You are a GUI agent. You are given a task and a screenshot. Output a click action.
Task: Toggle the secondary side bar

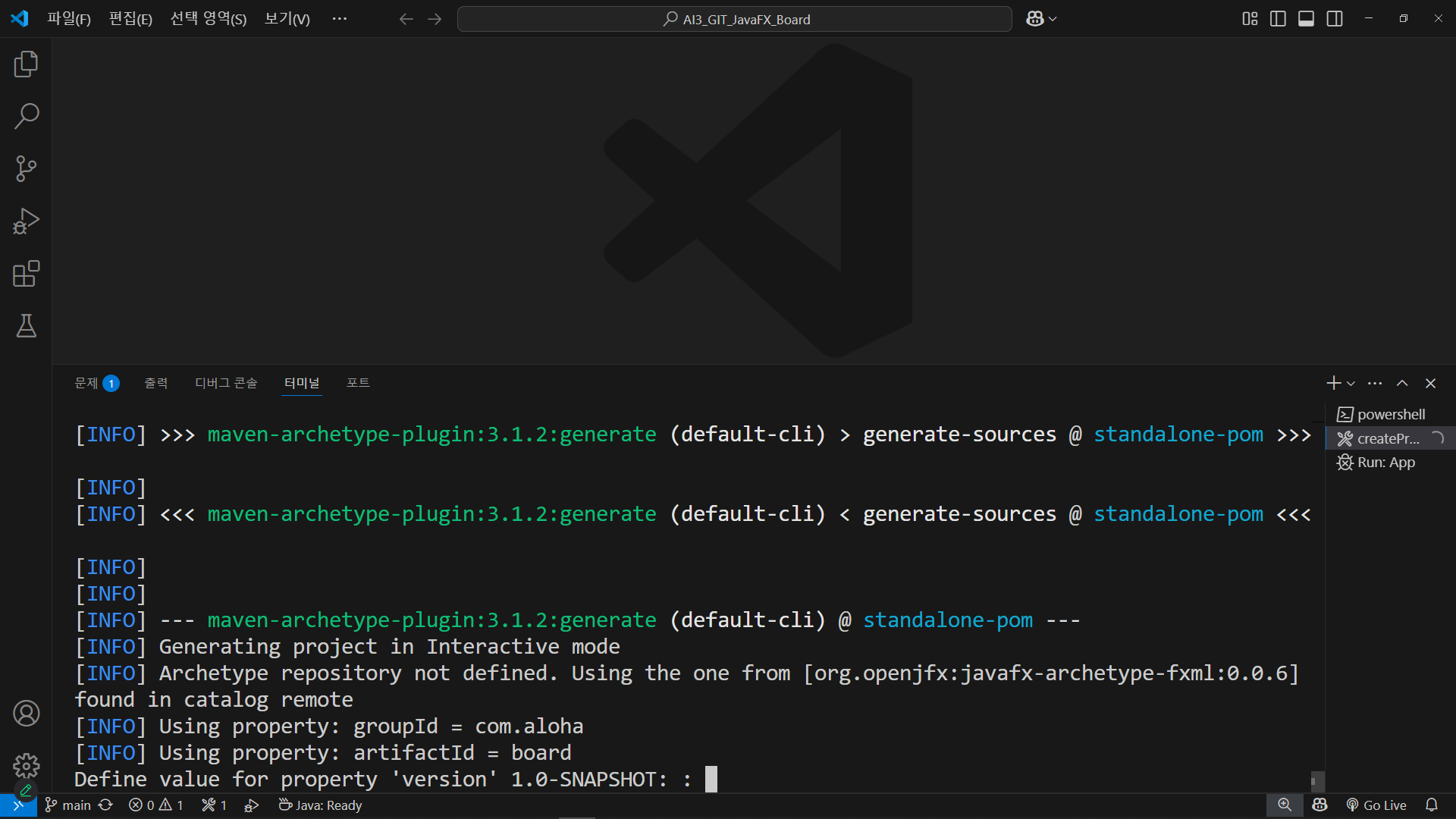tap(1335, 19)
